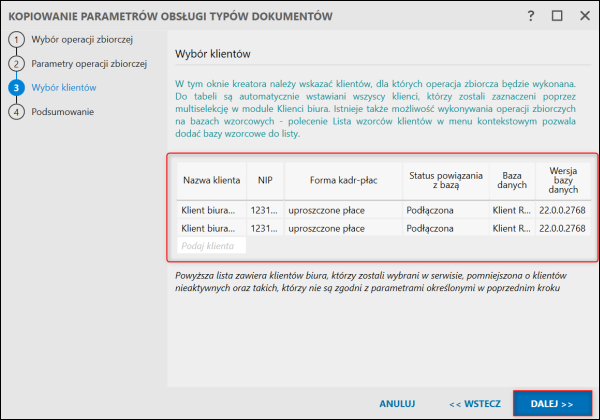Click the step 2 circle icon
The image size is (600, 420).
click(16, 63)
